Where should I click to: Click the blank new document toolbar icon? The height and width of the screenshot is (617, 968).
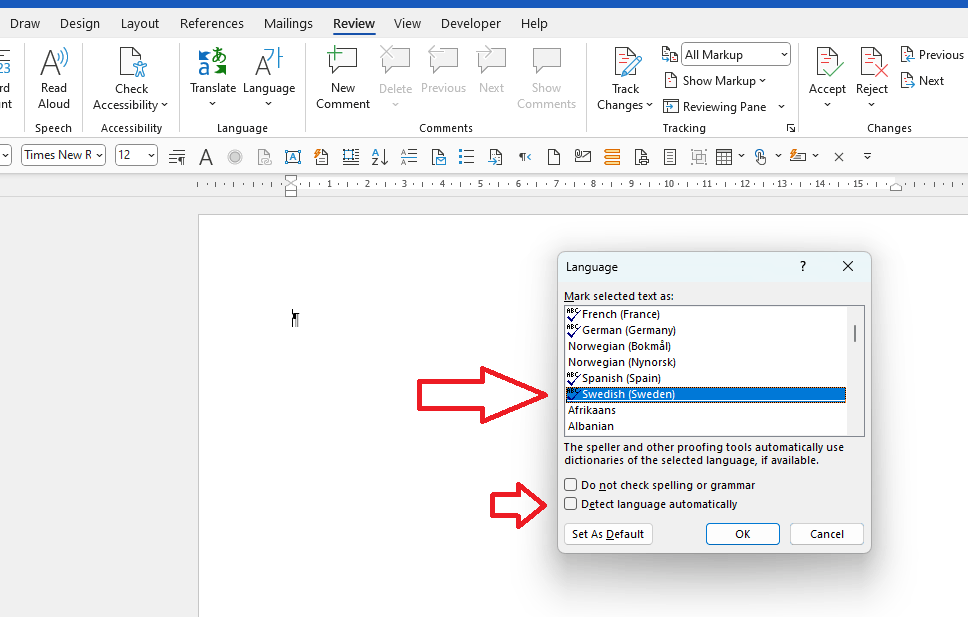(554, 157)
